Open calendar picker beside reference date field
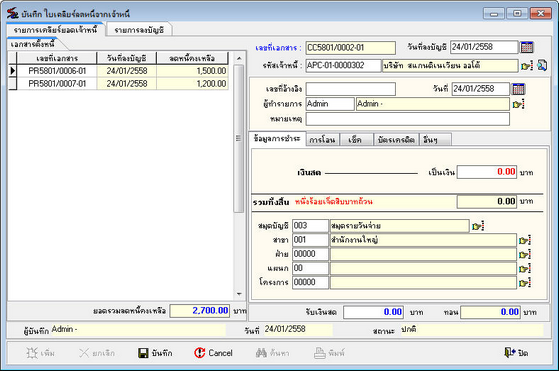Viewport: 559px width, 371px height. pos(518,89)
